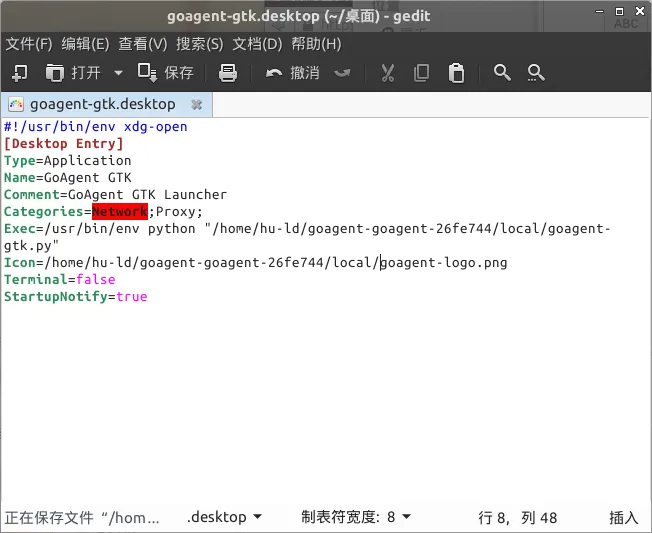The height and width of the screenshot is (533, 652).
Task: Print the document using printer icon
Action: coord(228,73)
